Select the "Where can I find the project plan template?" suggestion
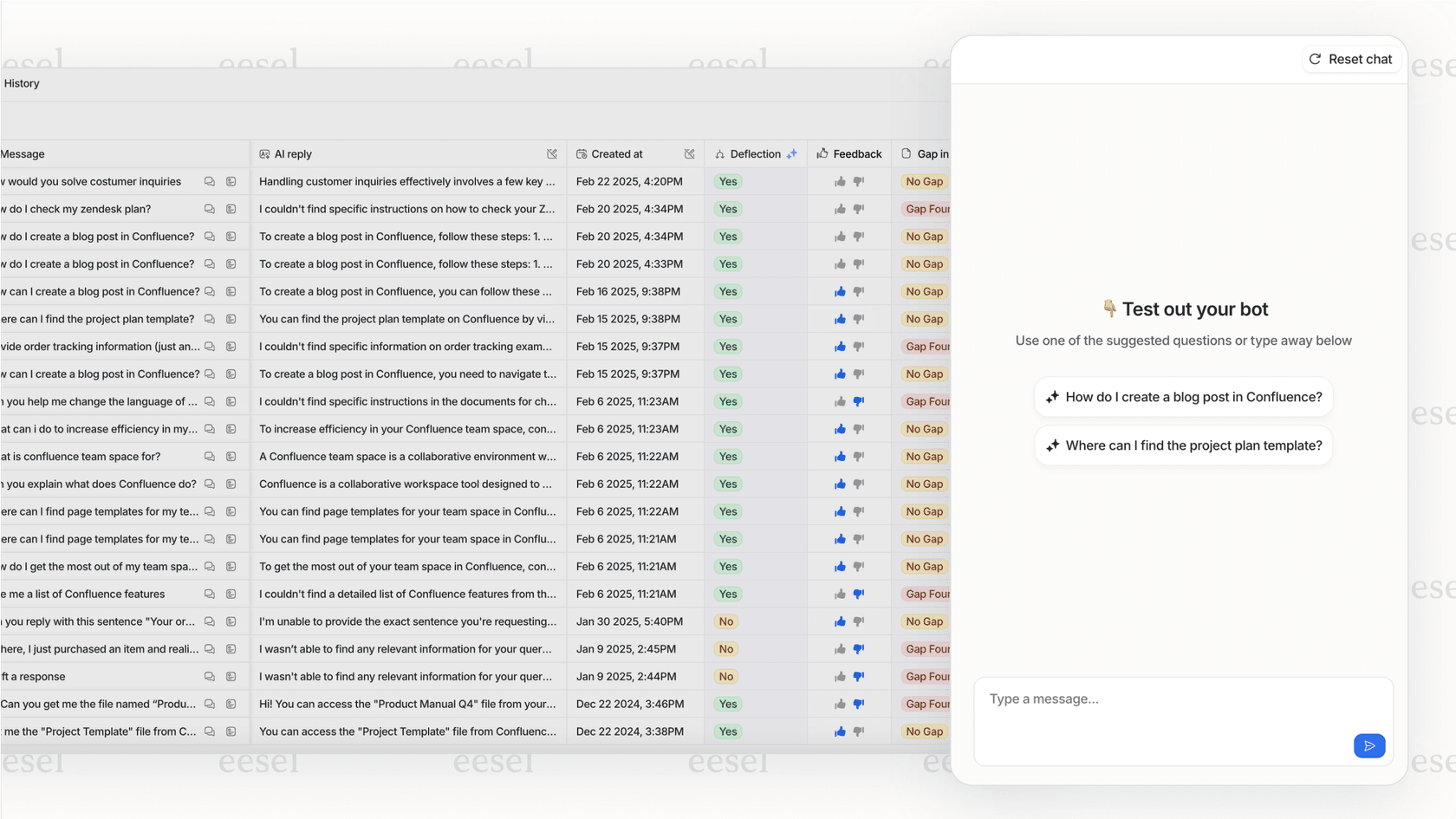Image resolution: width=1456 pixels, height=819 pixels. click(x=1184, y=445)
